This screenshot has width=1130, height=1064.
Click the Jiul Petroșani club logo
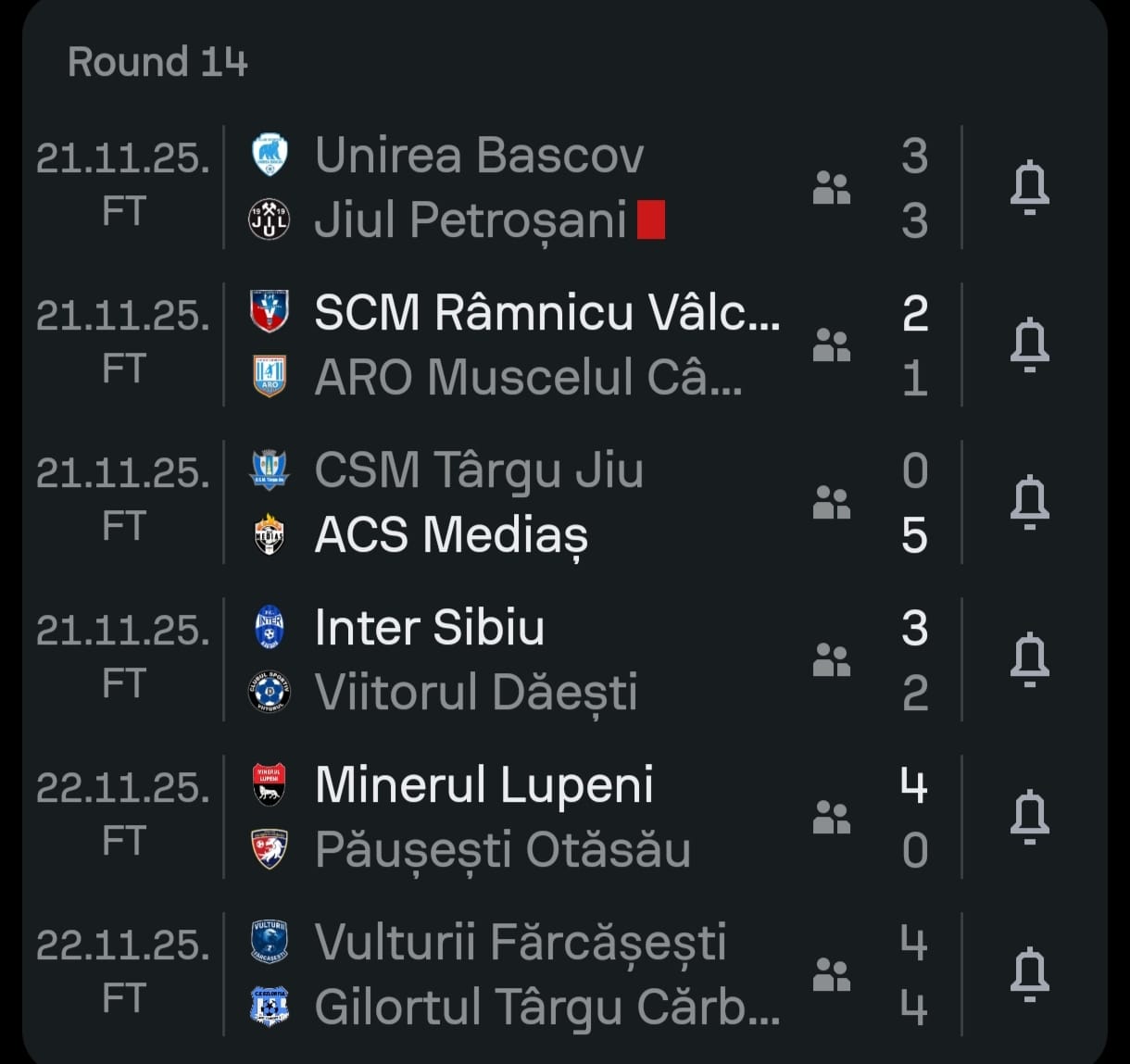pyautogui.click(x=270, y=219)
